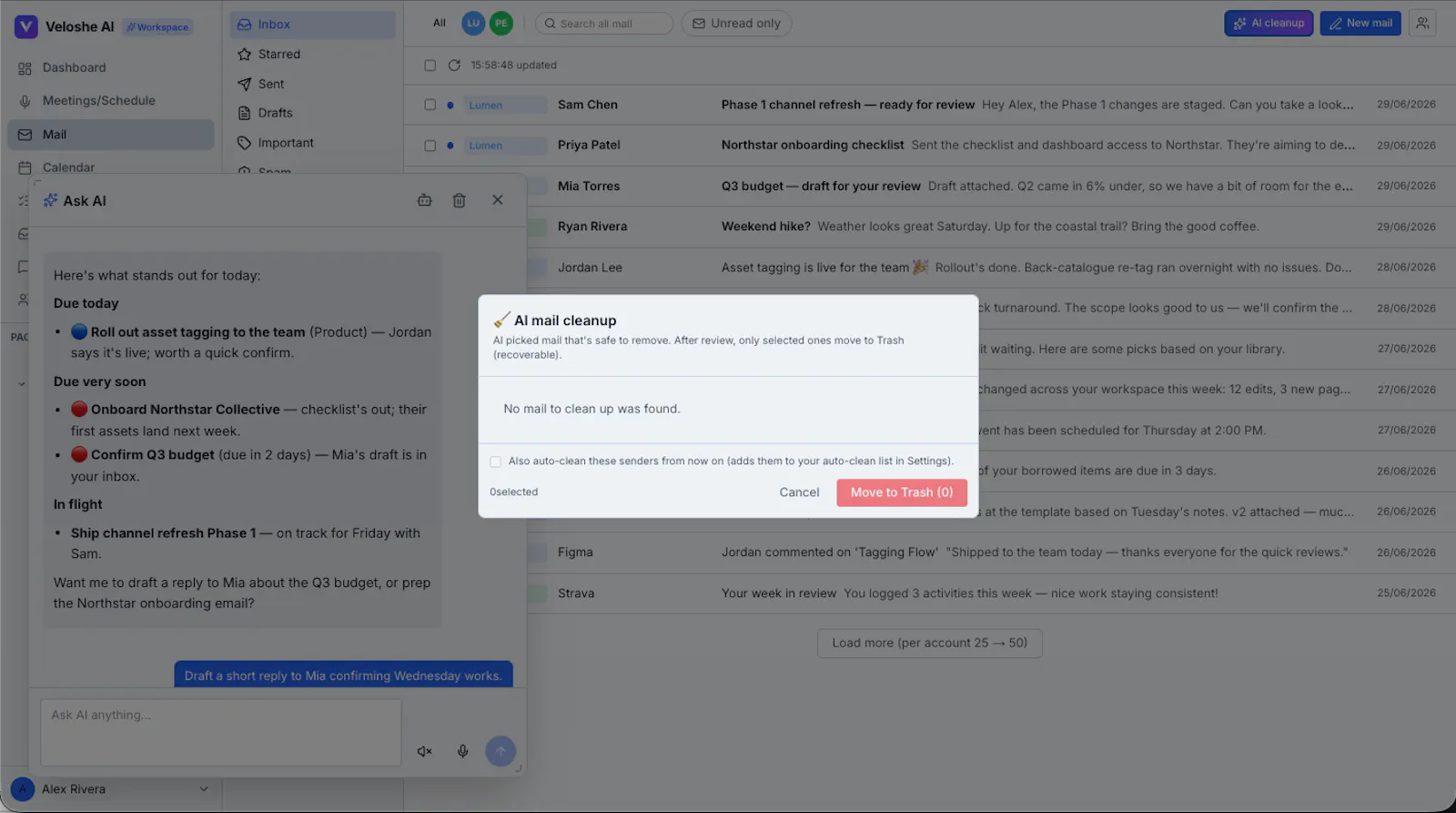Click the Priya Patel unread dot
The image size is (1456, 813).
click(450, 146)
